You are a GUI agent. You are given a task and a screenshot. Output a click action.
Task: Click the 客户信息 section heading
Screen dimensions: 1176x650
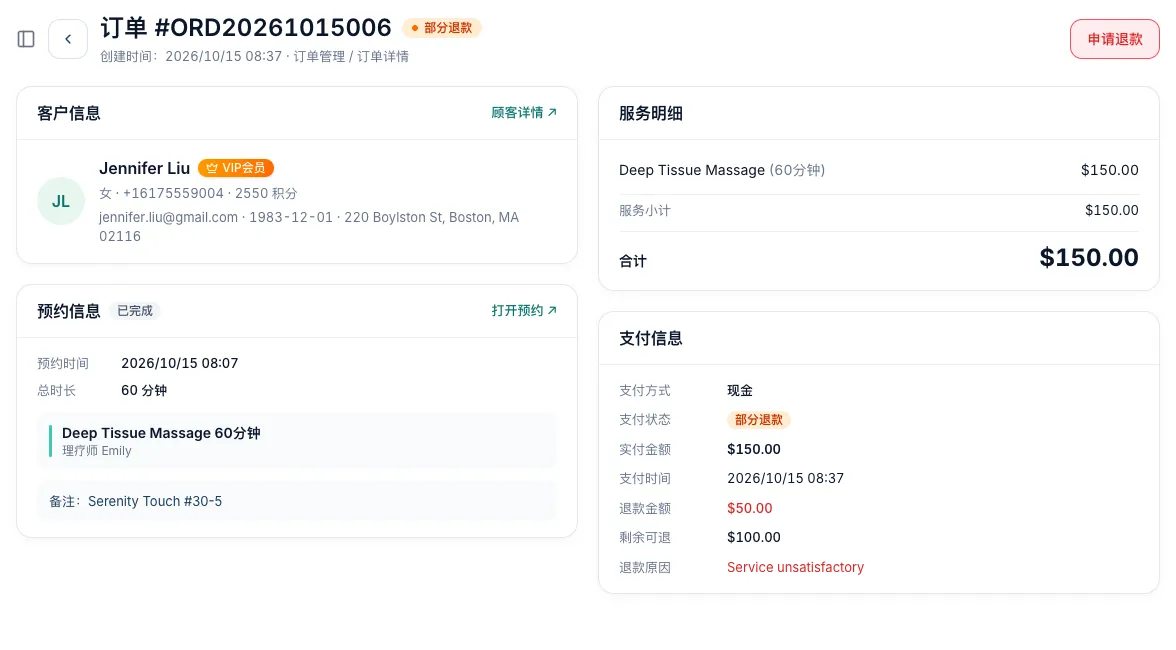click(x=69, y=113)
